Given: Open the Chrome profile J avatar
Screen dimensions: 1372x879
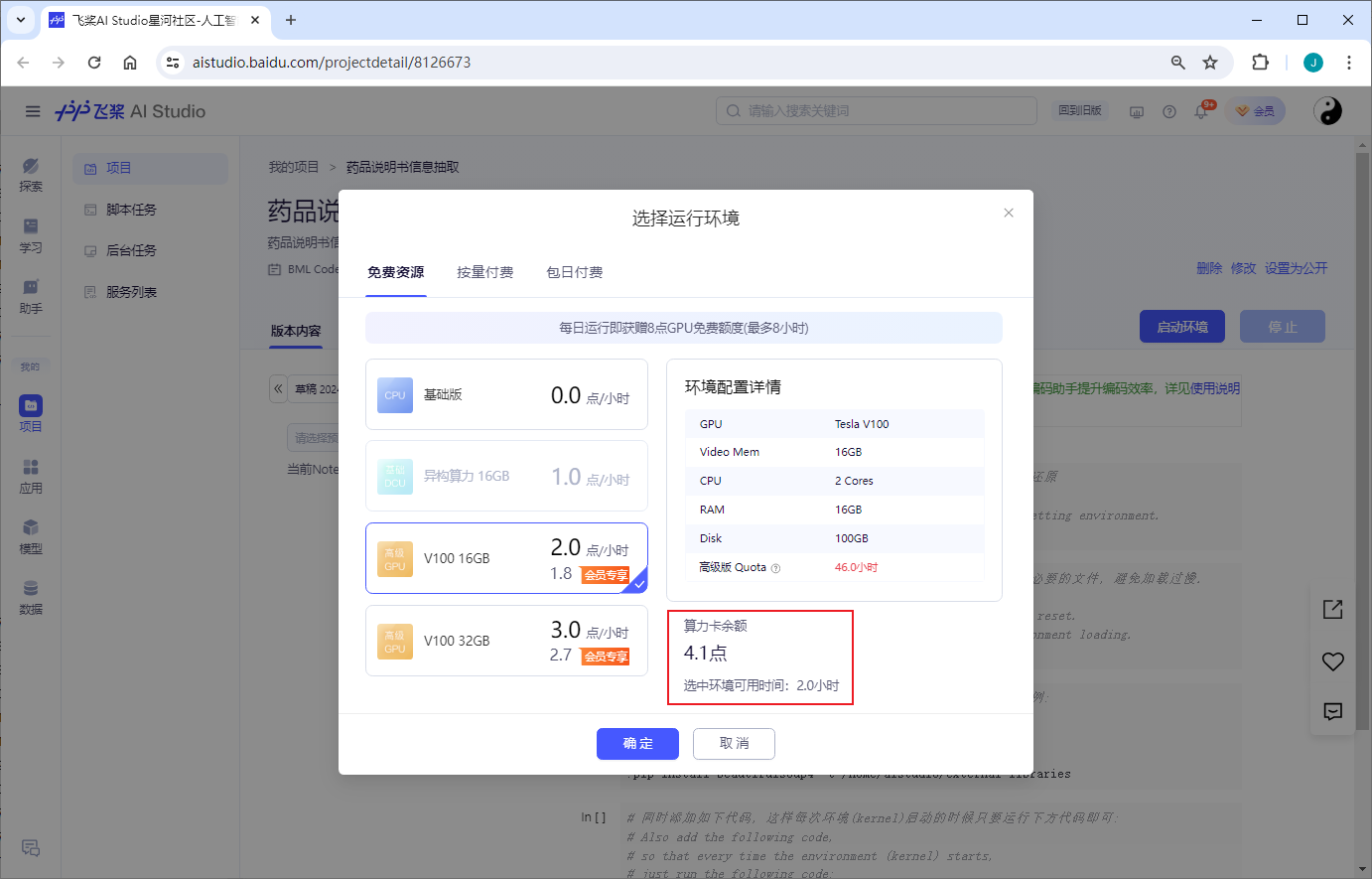Looking at the screenshot, I should [x=1313, y=62].
